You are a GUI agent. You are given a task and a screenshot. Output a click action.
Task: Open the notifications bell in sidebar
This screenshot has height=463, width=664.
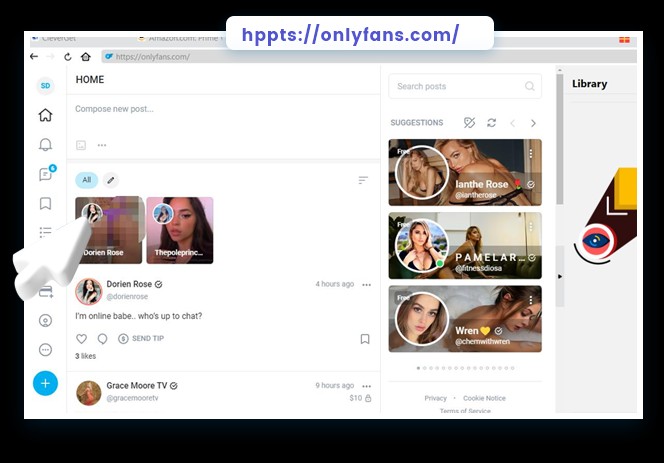point(45,145)
